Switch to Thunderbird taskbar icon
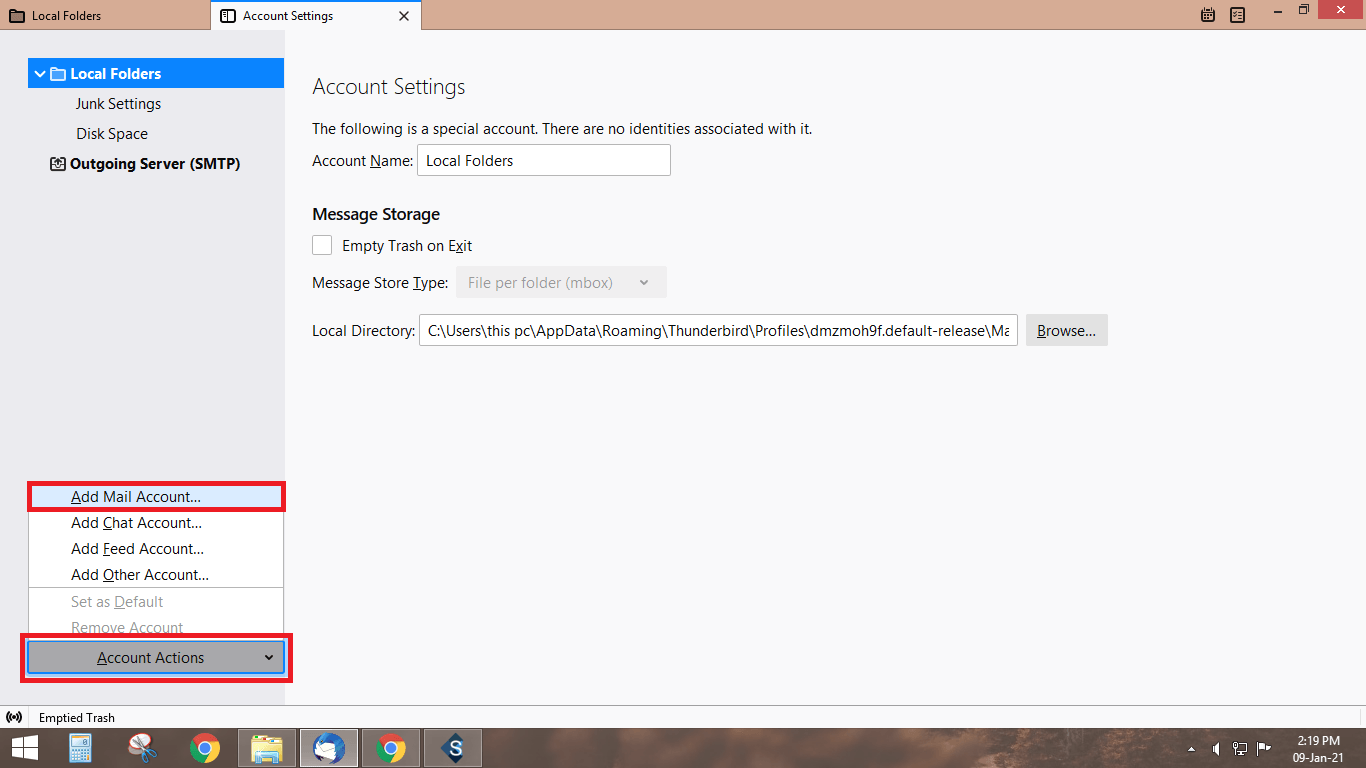 click(x=329, y=748)
